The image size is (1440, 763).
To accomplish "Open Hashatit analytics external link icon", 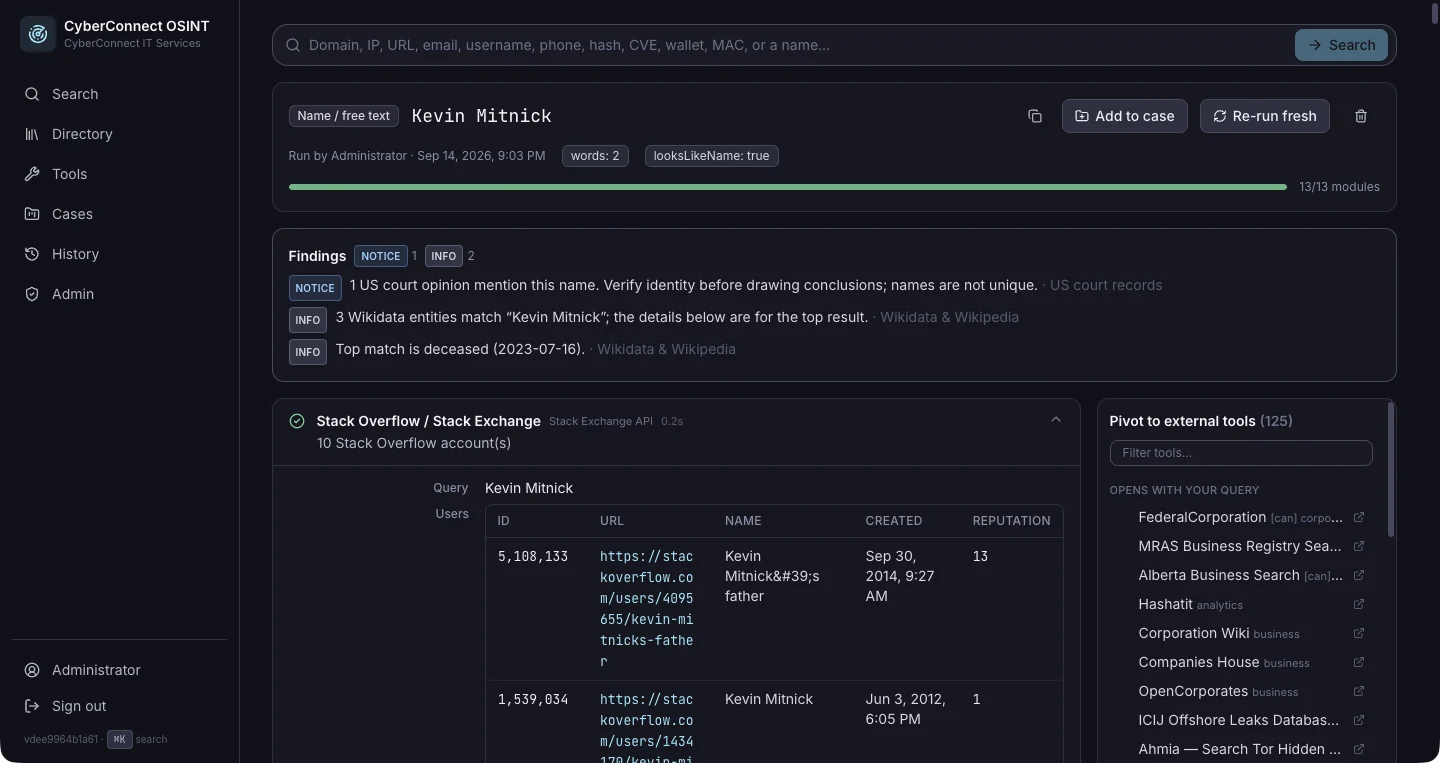I will point(1359,604).
